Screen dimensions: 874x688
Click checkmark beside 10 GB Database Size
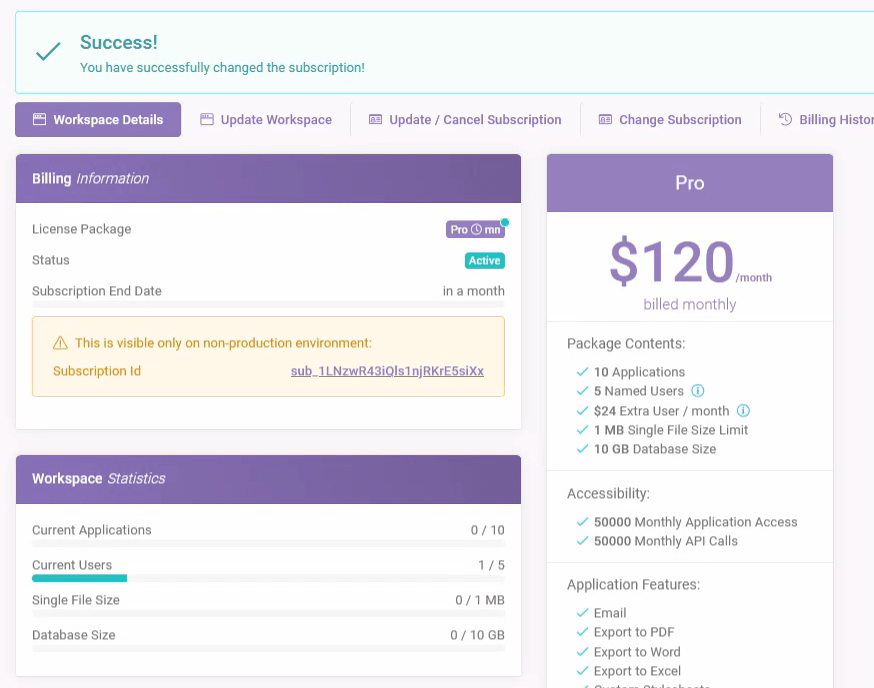(582, 449)
